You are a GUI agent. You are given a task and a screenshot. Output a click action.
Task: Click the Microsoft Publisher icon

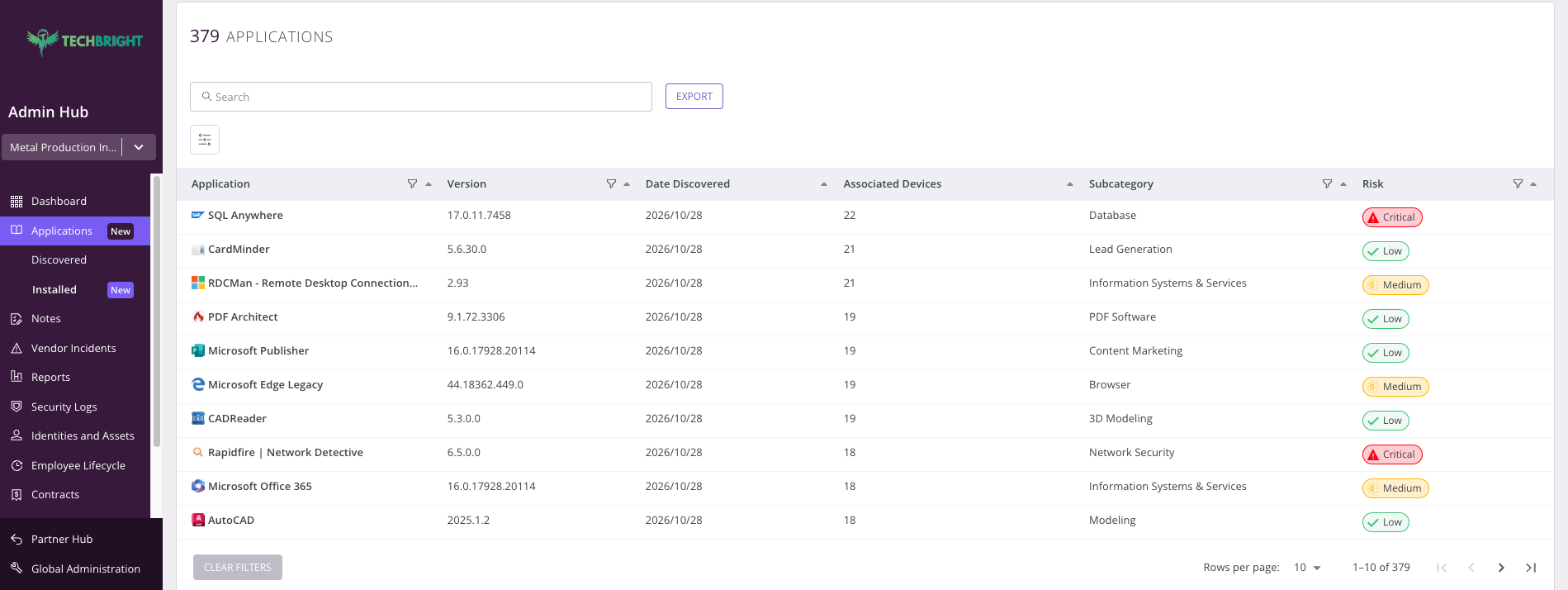point(198,350)
